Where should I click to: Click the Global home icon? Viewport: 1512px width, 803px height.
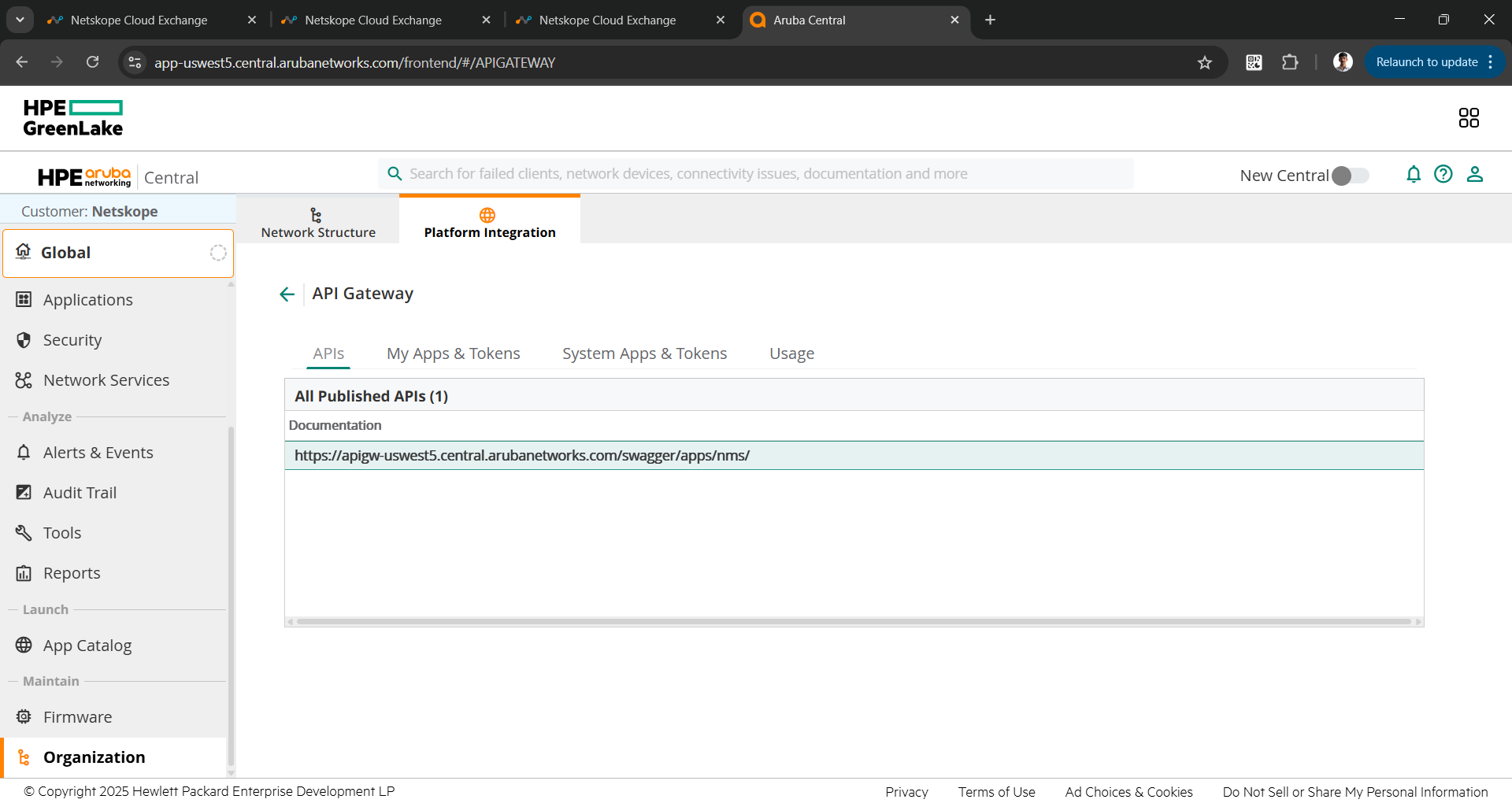coord(24,251)
